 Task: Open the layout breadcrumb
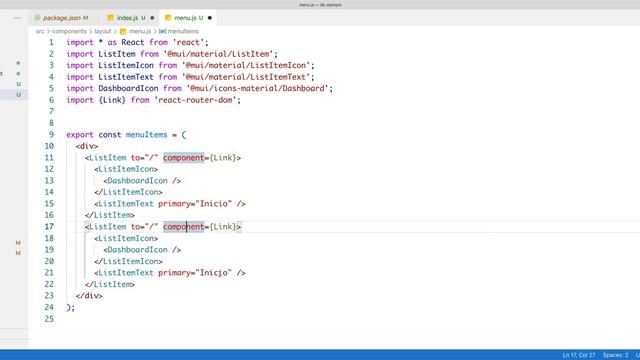click(x=102, y=31)
